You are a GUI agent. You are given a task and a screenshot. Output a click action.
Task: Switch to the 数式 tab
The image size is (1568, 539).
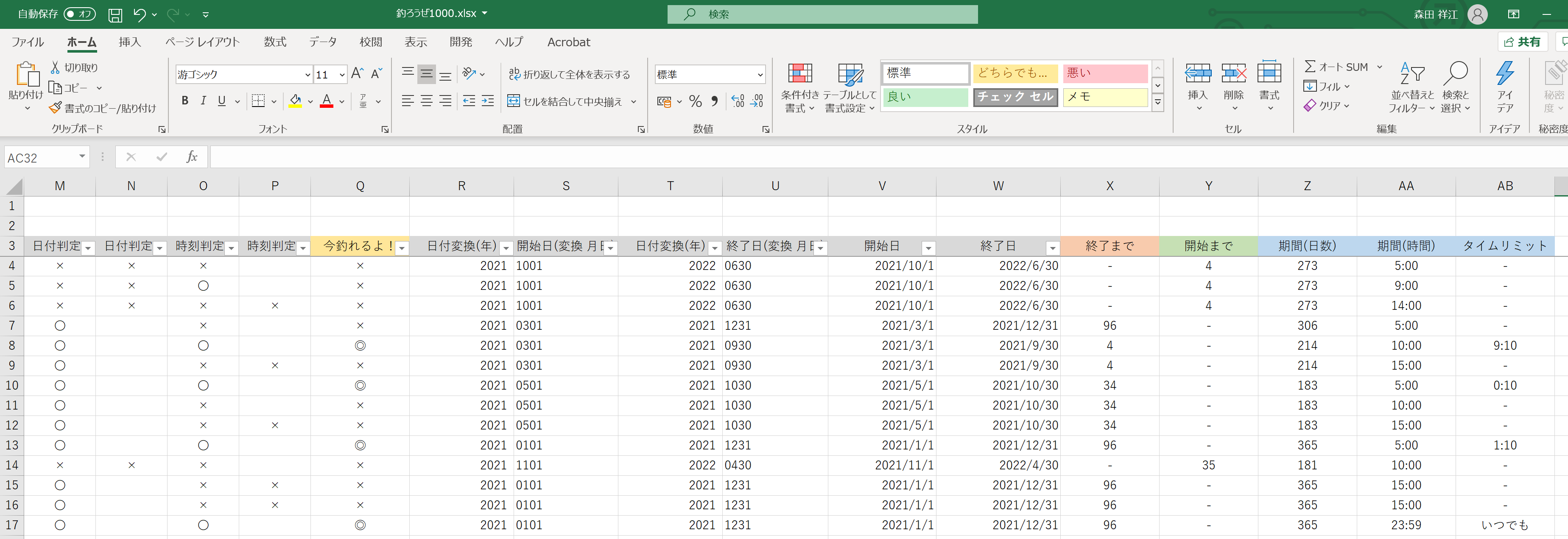pyautogui.click(x=275, y=42)
